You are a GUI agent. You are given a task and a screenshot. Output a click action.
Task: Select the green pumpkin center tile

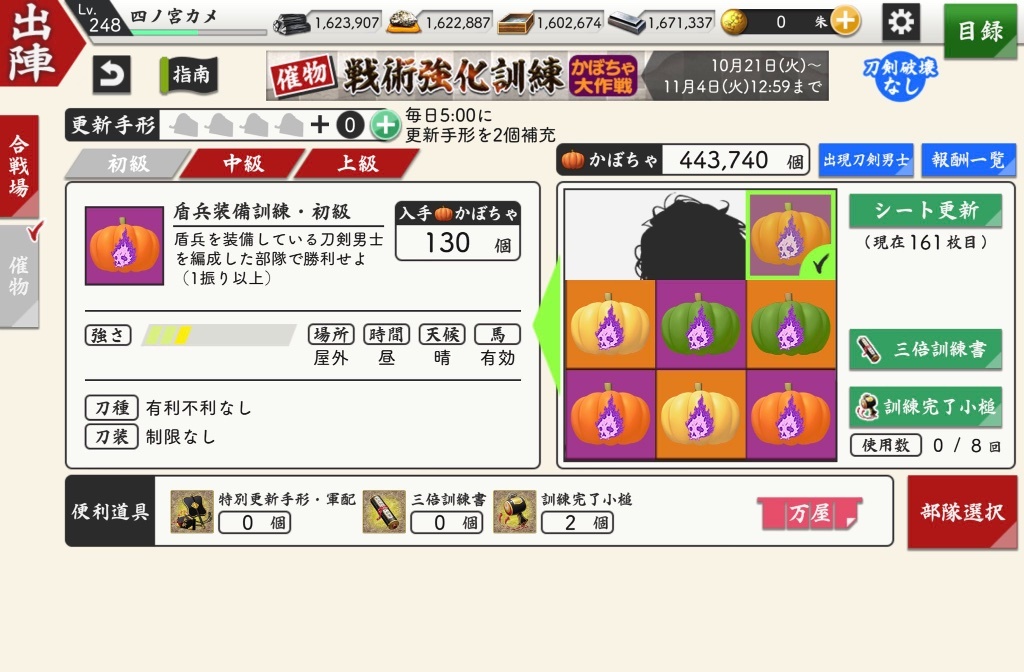click(x=700, y=325)
